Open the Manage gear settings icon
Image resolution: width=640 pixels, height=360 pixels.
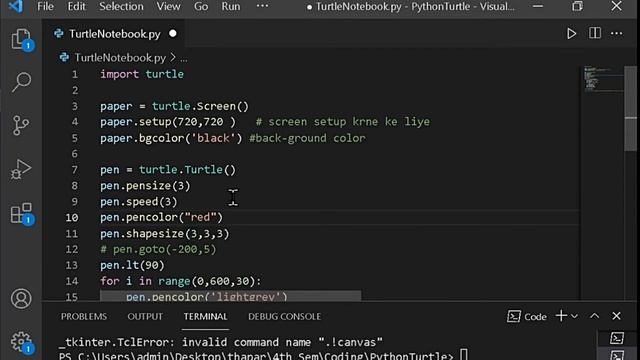coord(21,342)
